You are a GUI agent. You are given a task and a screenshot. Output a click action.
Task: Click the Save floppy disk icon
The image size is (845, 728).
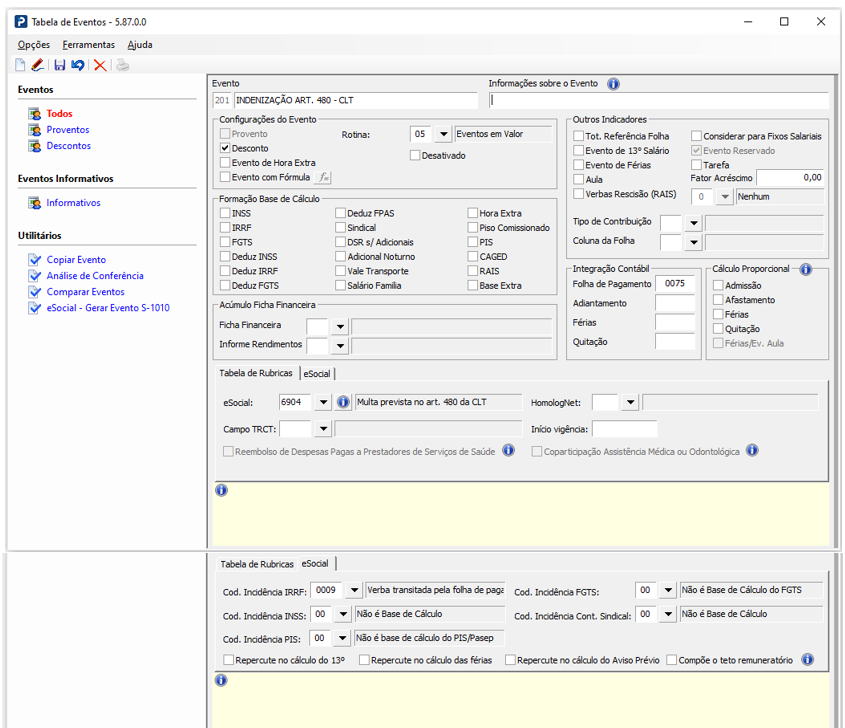click(60, 65)
